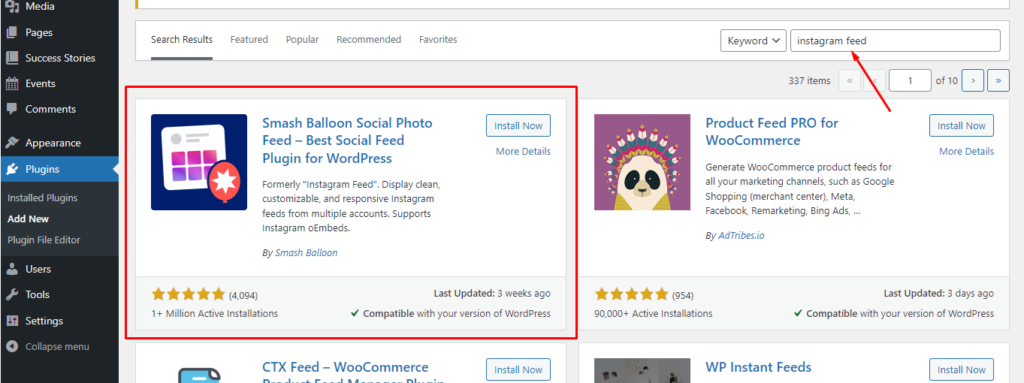1024x383 pixels.
Task: Click the Pages icon in sidebar
Action: click(12, 32)
